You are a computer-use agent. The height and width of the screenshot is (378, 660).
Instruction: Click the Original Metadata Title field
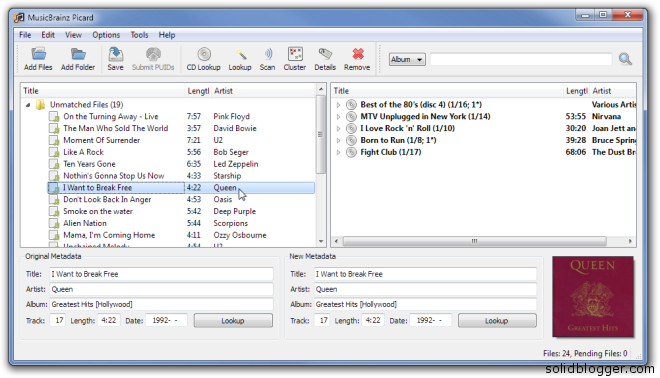(x=161, y=274)
